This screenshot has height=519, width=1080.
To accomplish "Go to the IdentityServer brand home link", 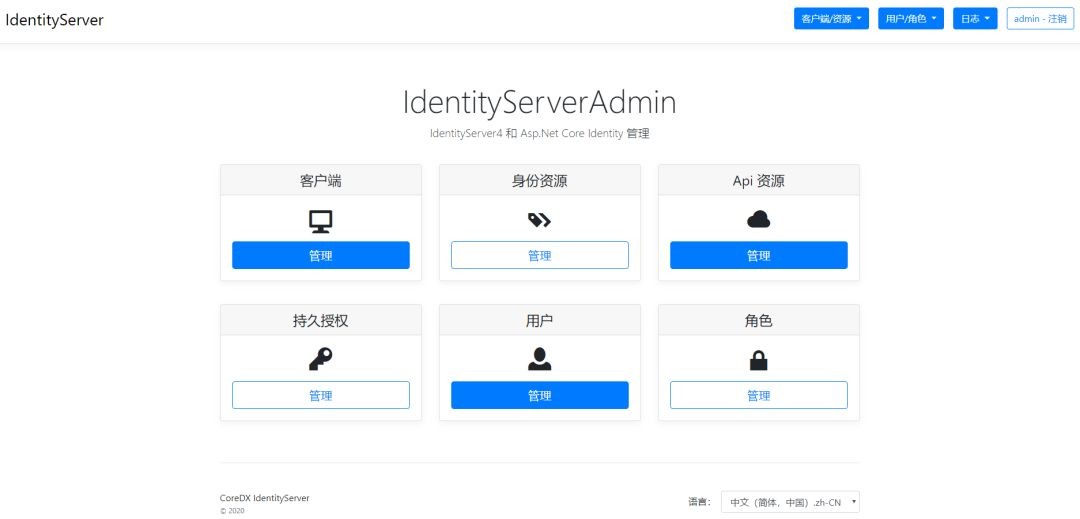I will [x=54, y=20].
